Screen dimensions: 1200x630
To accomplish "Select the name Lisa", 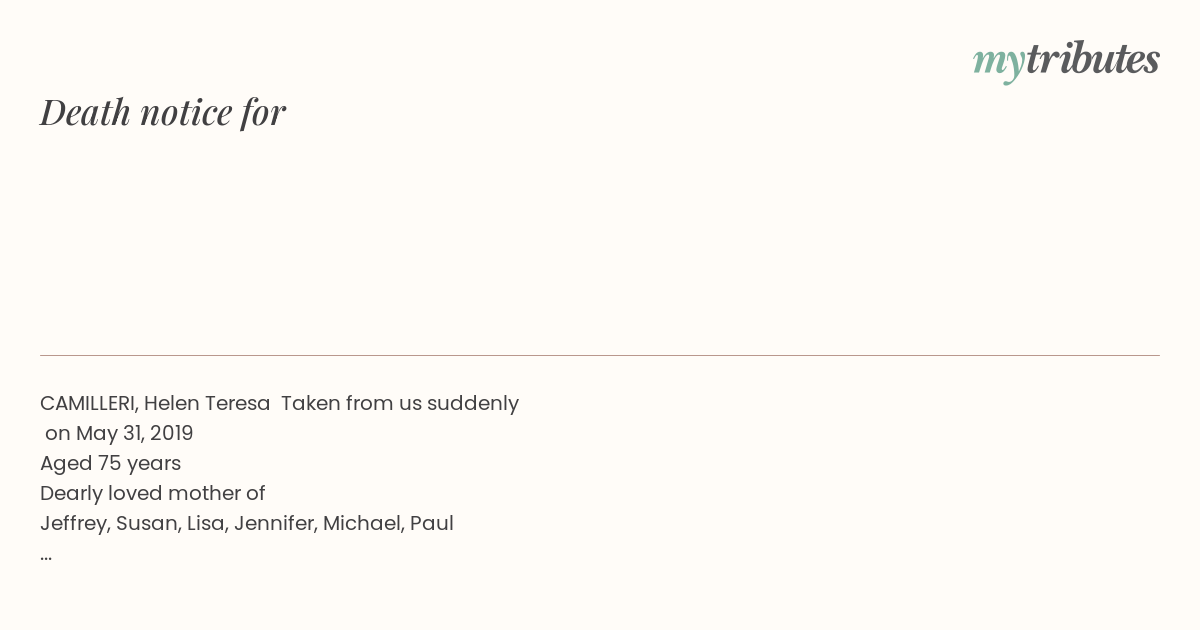I will click(x=207, y=524).
